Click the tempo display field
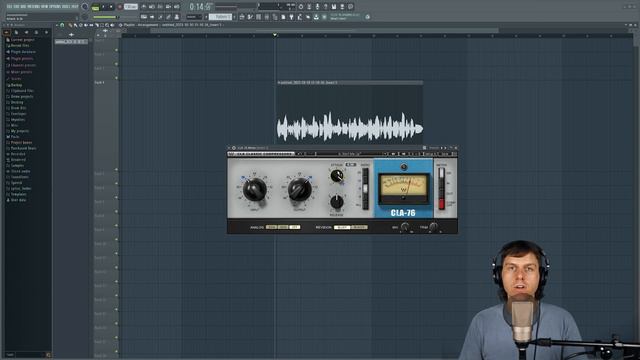Viewport: 640px width, 360px height. (131, 7)
